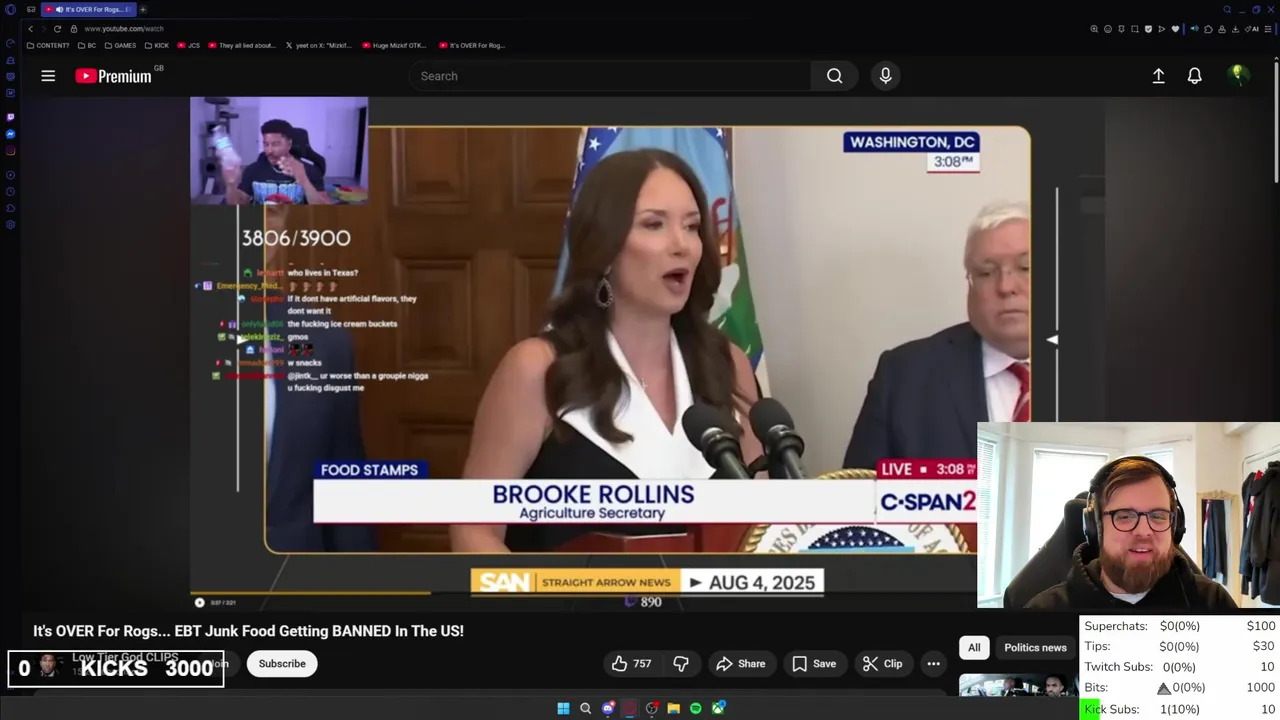Like the video with thumbs up
1280x720 pixels.
point(631,664)
